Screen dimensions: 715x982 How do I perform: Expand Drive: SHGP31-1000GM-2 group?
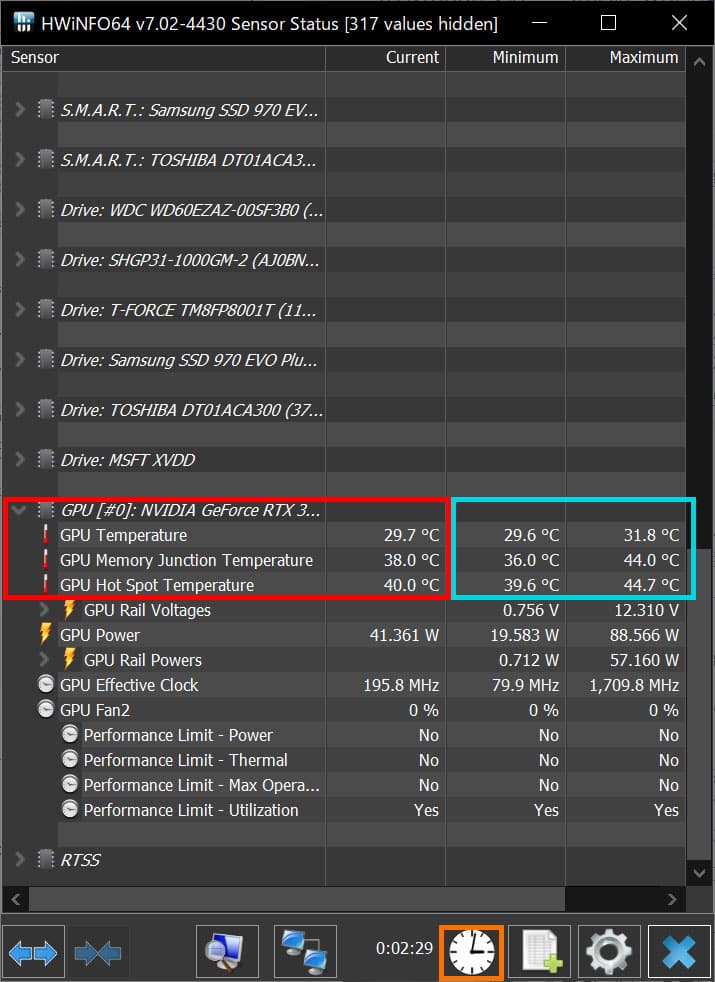(20, 259)
